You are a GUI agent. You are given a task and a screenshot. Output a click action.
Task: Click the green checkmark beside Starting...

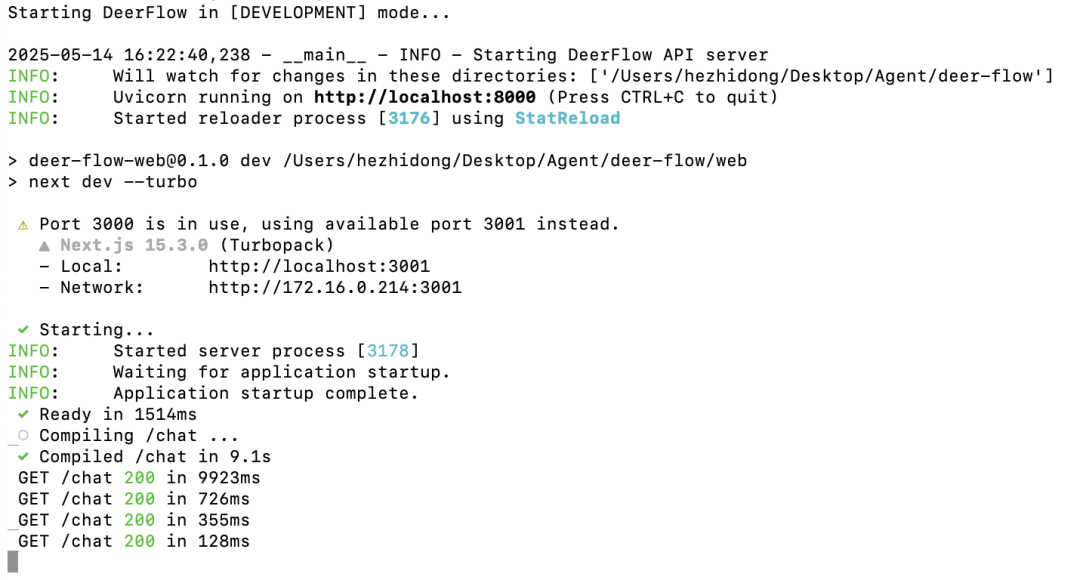coord(22,330)
